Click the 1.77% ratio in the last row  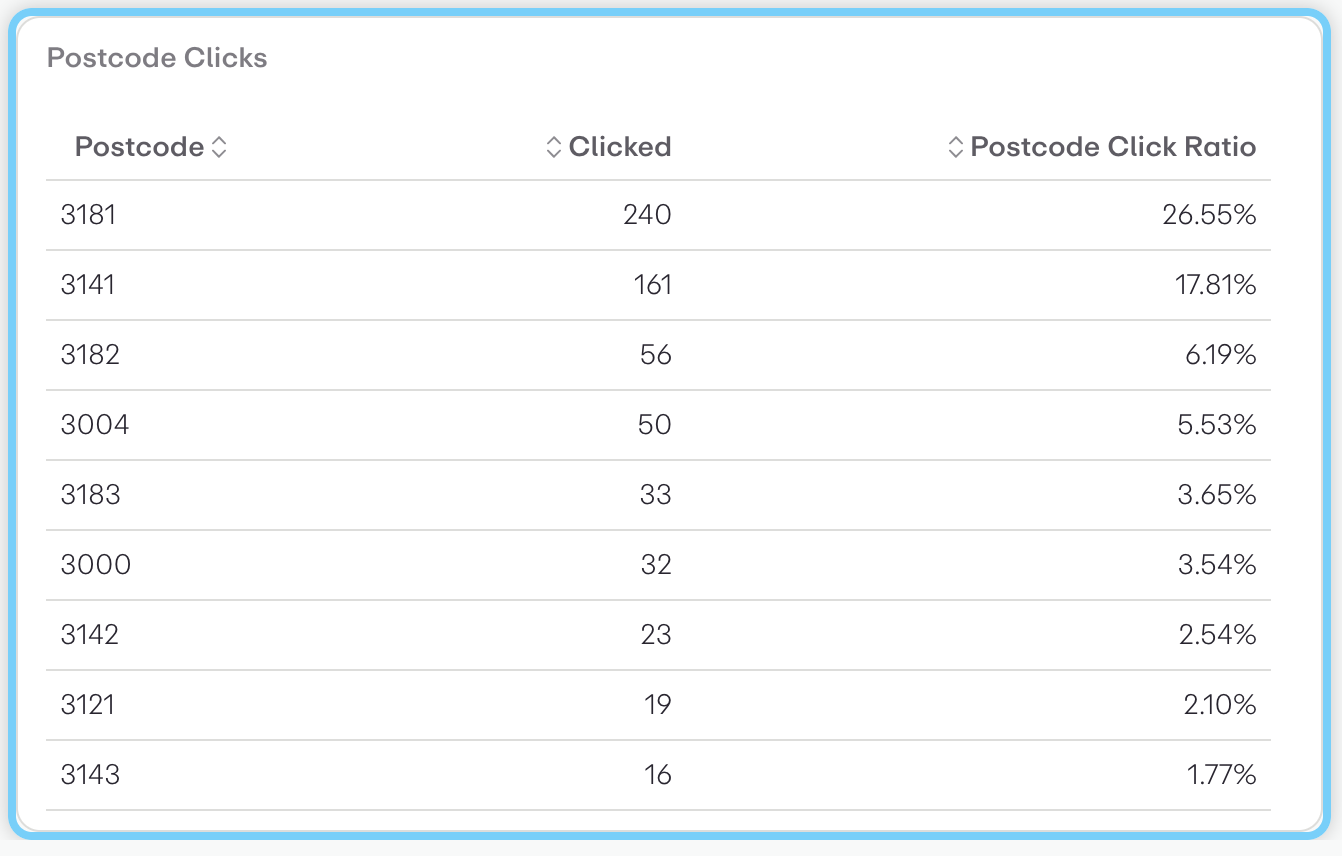[1221, 774]
